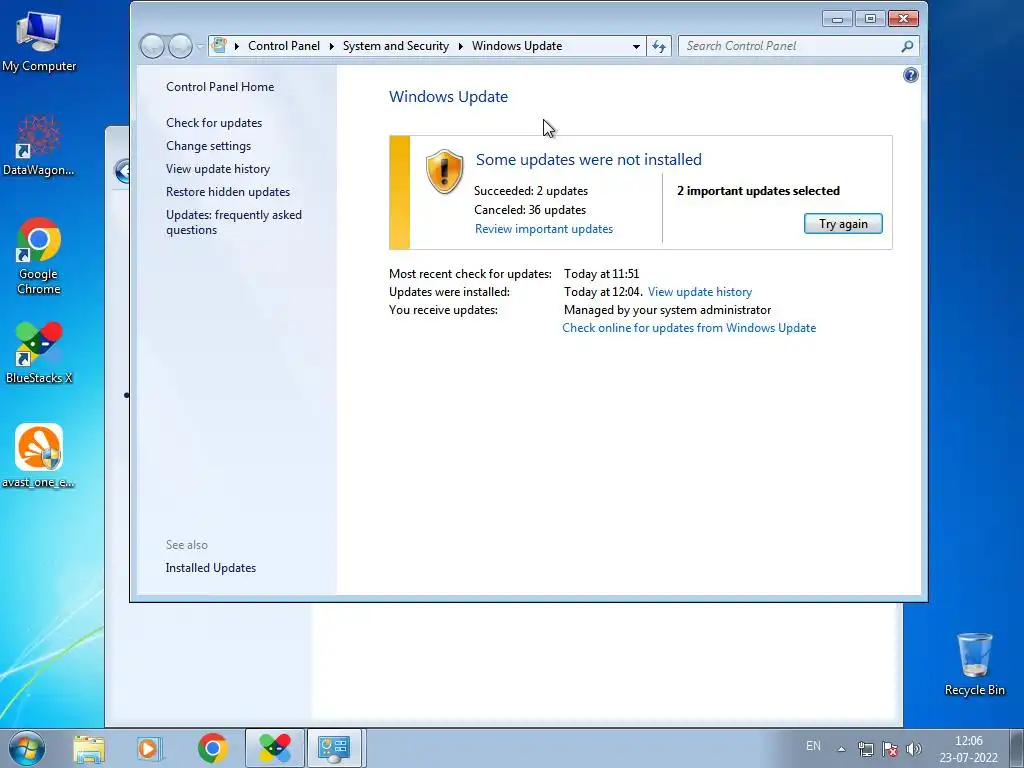Go to System and Security breadcrumb

396,46
